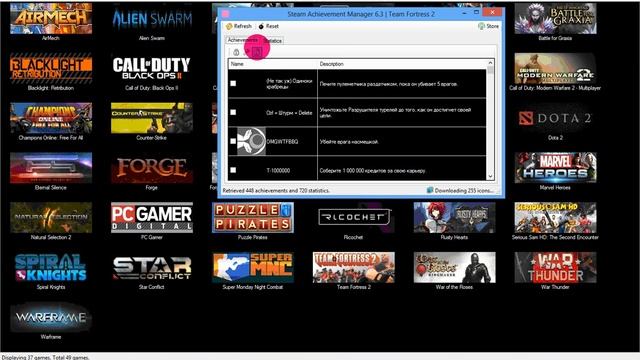Click the 'Star Conflict' caption text
This screenshot has width=640, height=360.
[x=151, y=287]
